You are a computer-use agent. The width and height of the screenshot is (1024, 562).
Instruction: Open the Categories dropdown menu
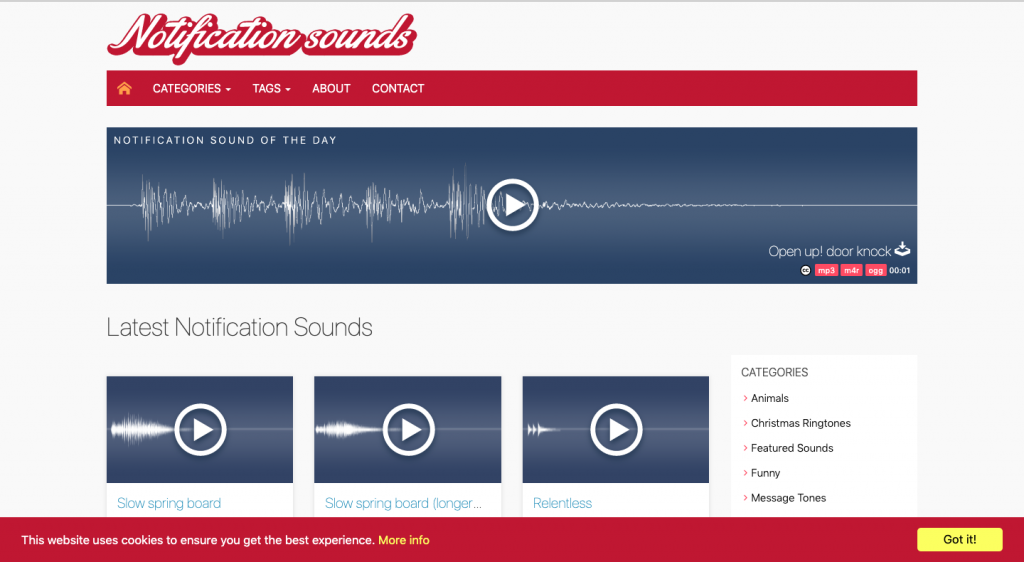coord(191,88)
